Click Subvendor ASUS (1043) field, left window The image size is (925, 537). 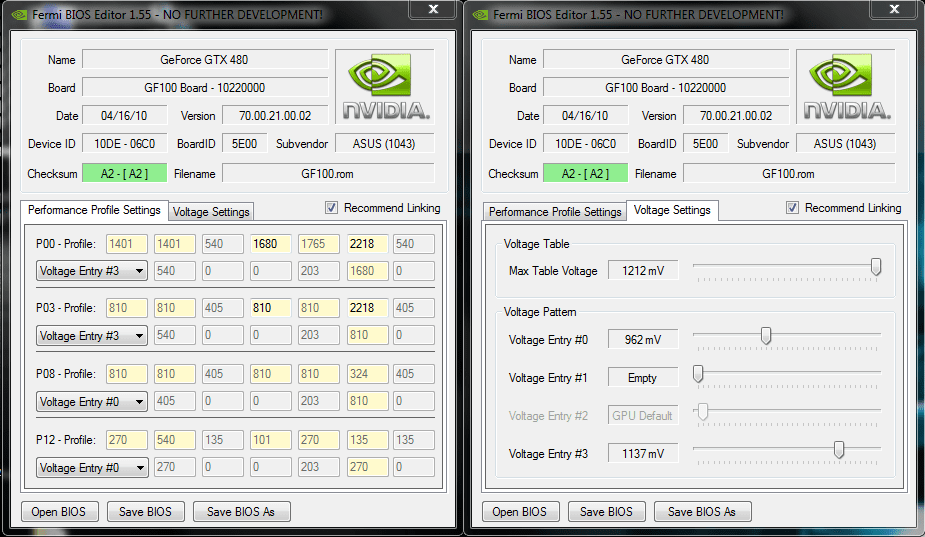pos(385,143)
